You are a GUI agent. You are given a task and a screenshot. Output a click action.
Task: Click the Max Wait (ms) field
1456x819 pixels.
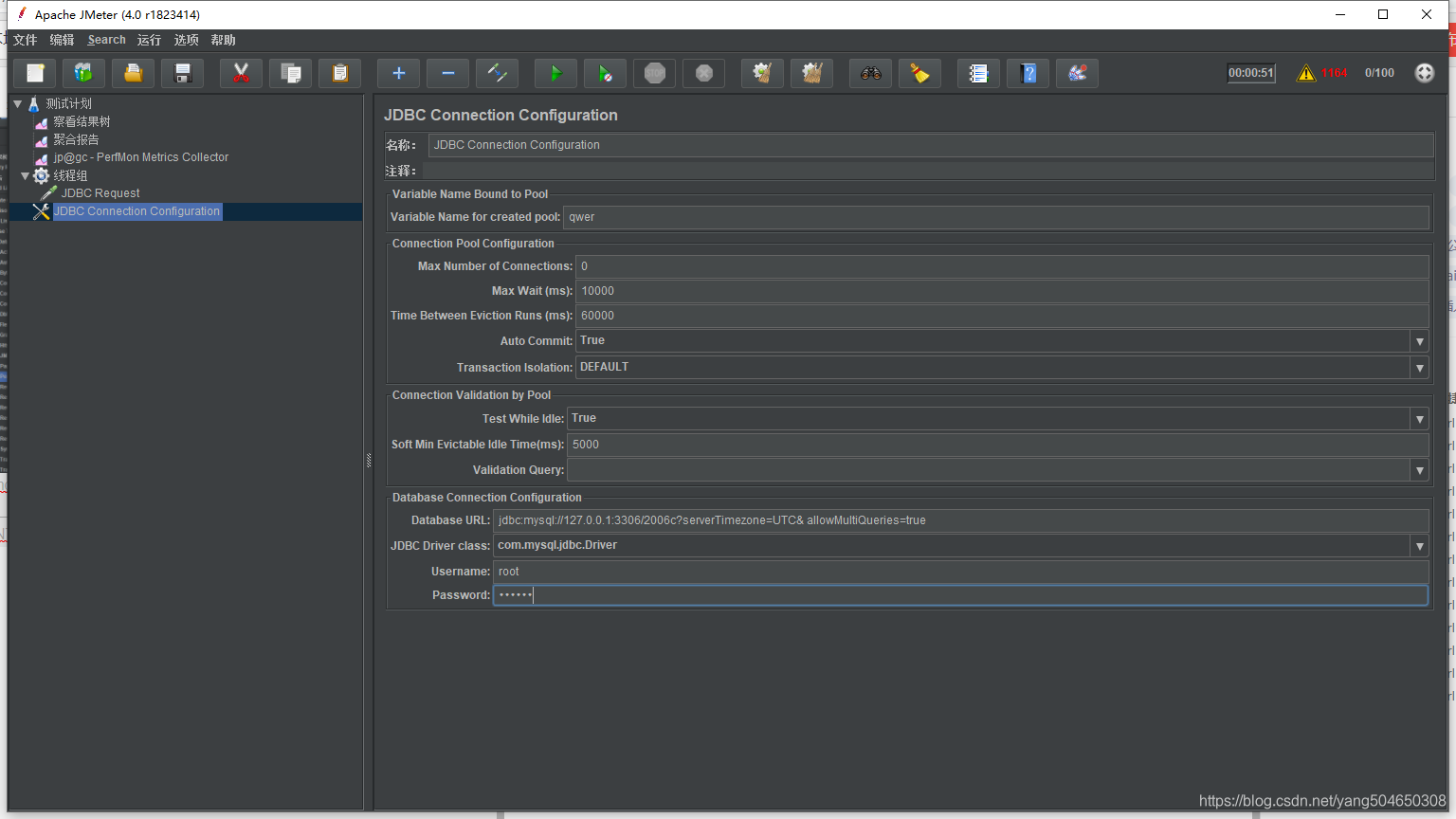(1002, 291)
